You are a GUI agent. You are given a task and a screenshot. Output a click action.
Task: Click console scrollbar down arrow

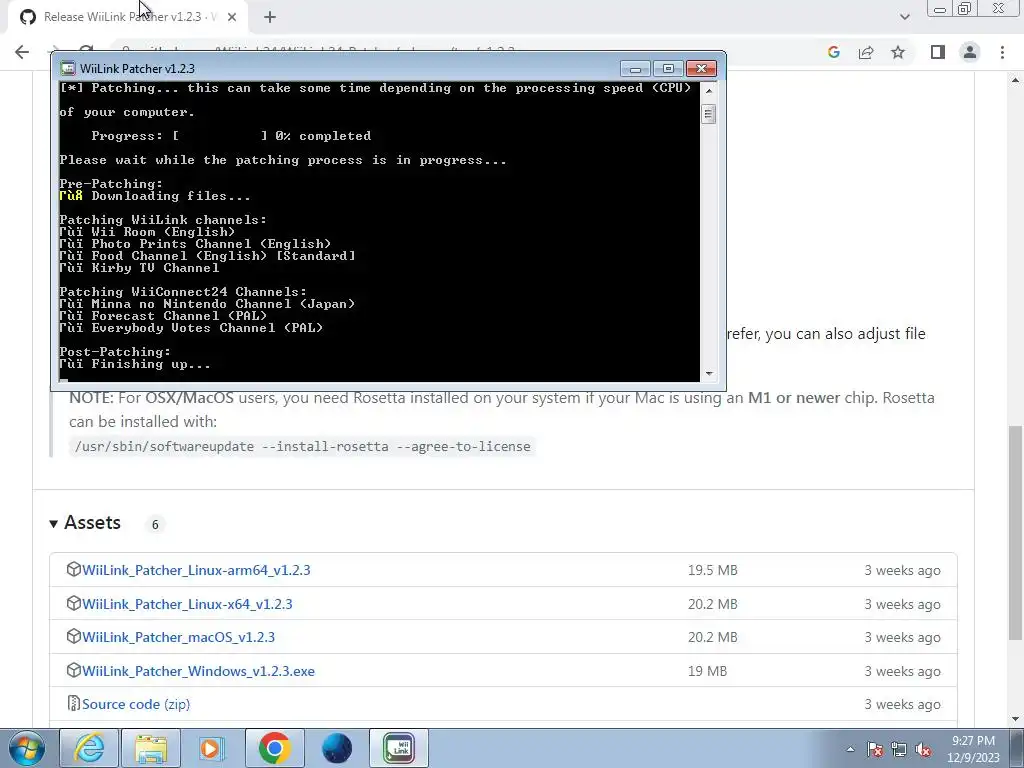click(709, 374)
